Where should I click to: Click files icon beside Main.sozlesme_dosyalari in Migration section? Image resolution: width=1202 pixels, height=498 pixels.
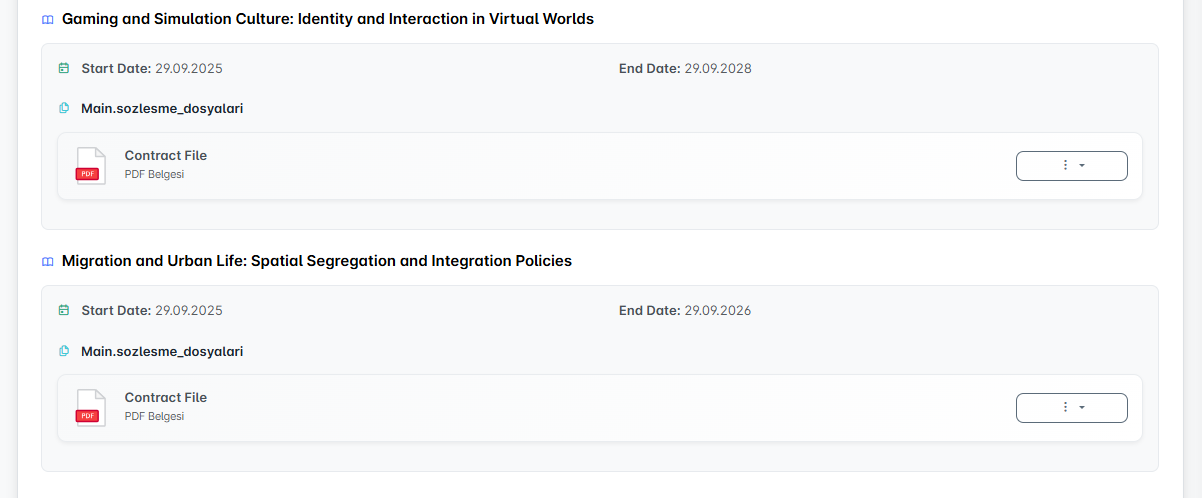[x=64, y=351]
